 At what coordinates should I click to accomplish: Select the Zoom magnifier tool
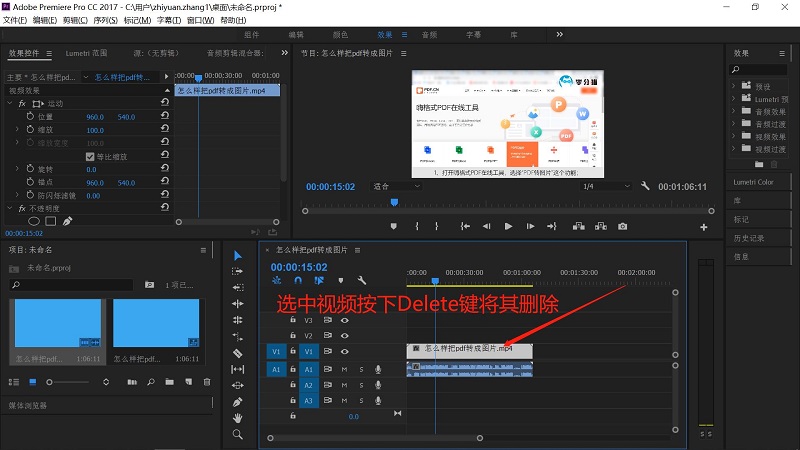(x=238, y=434)
